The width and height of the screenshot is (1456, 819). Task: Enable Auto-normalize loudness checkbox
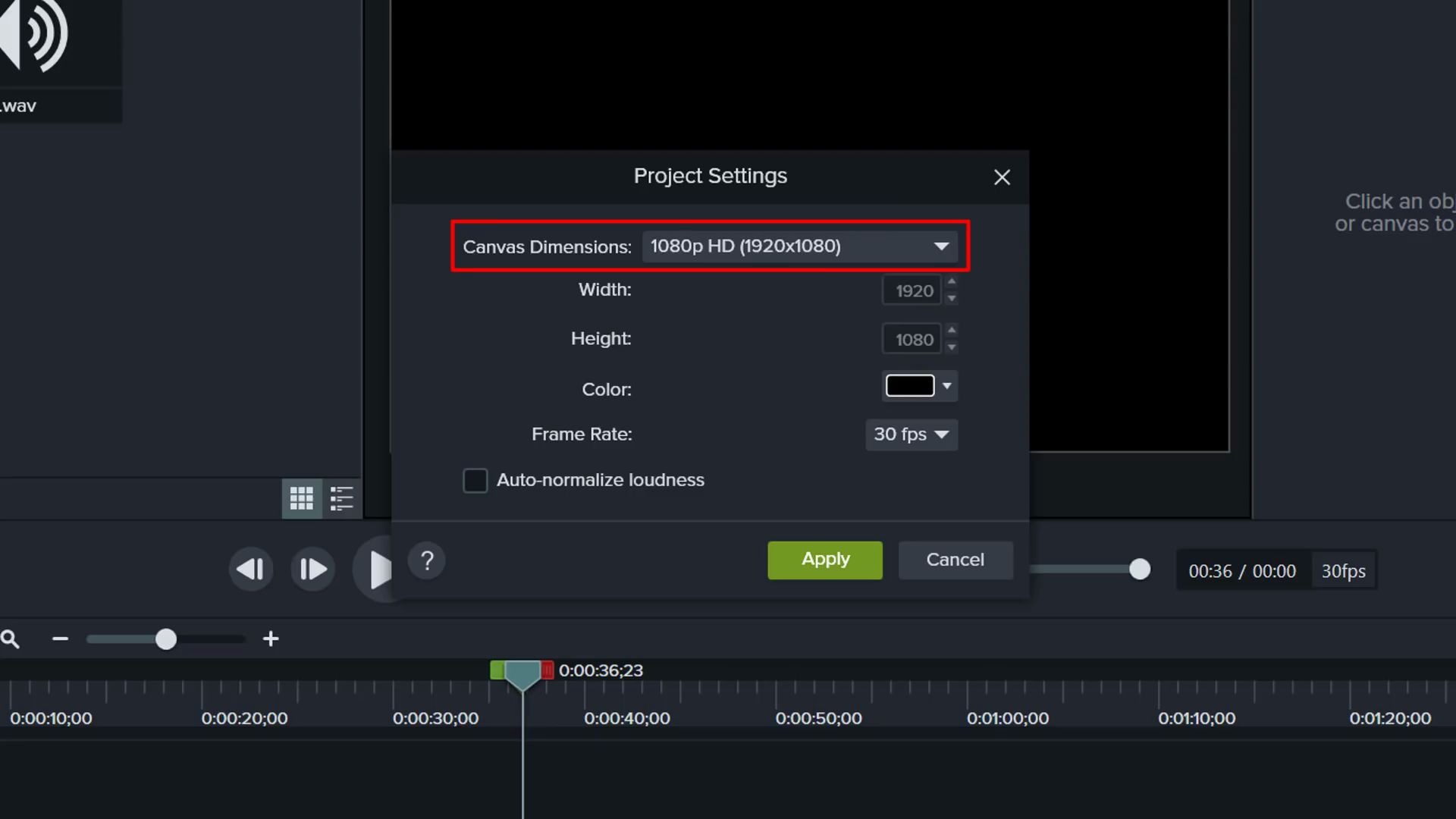(x=475, y=480)
